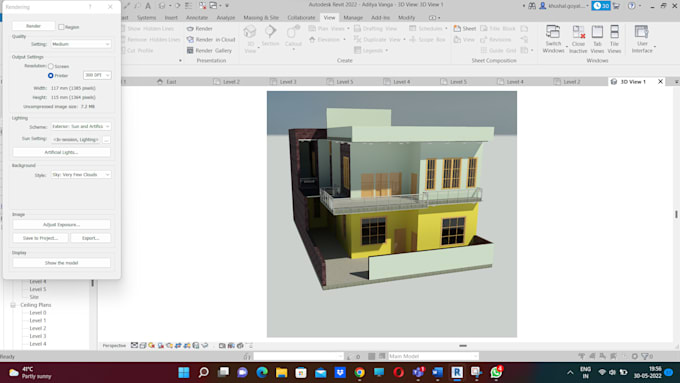Open the Quality Setting dropdown
This screenshot has width=680, height=383.
click(x=81, y=44)
